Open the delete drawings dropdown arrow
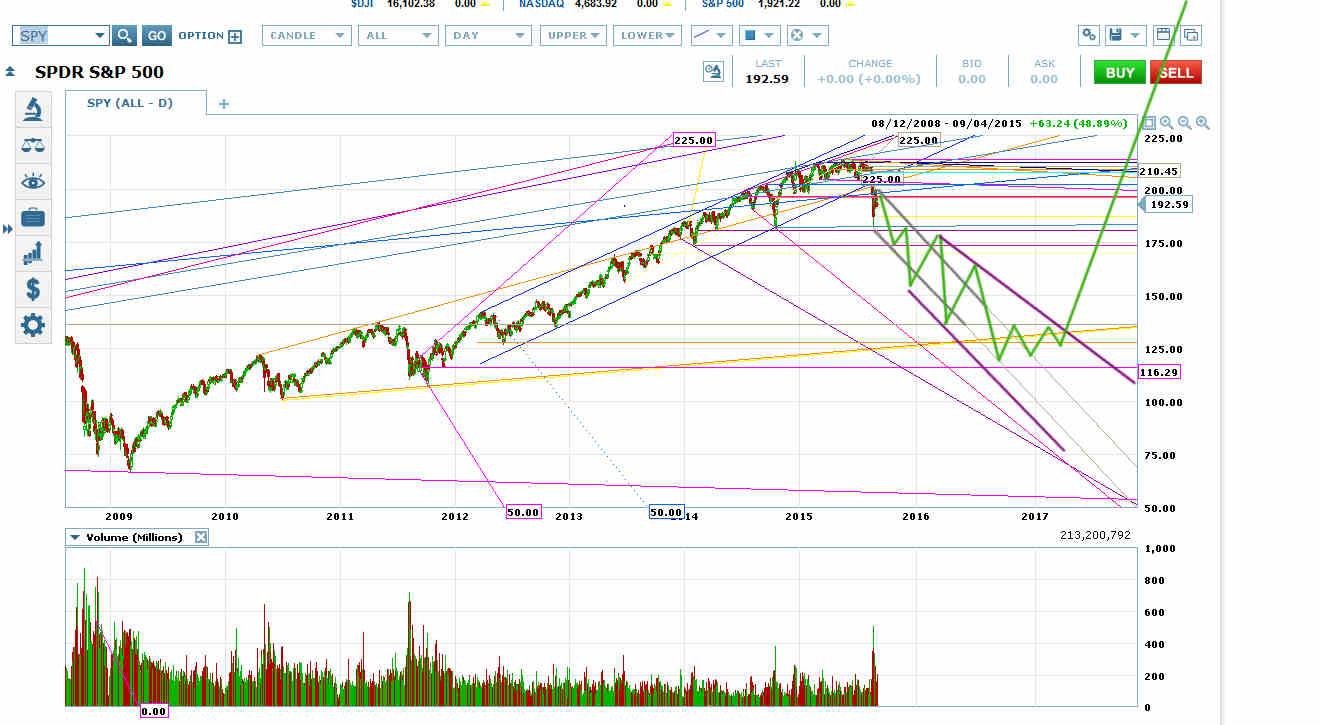The width and height of the screenshot is (1320, 725). click(818, 36)
